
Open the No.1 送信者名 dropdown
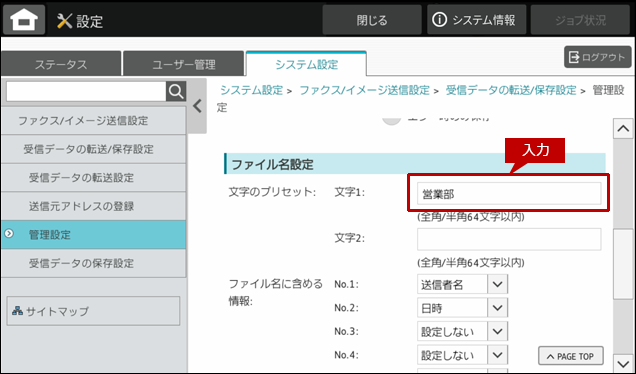[462, 284]
